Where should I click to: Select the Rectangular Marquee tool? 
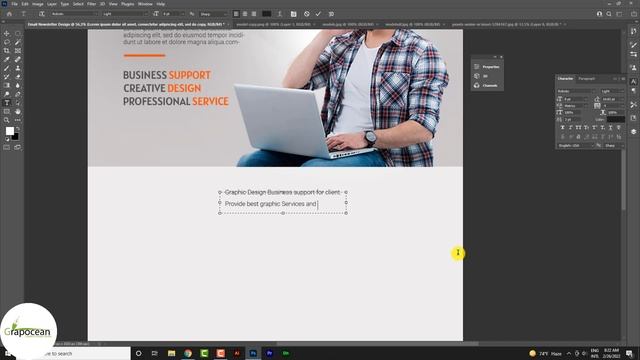click(x=18, y=33)
